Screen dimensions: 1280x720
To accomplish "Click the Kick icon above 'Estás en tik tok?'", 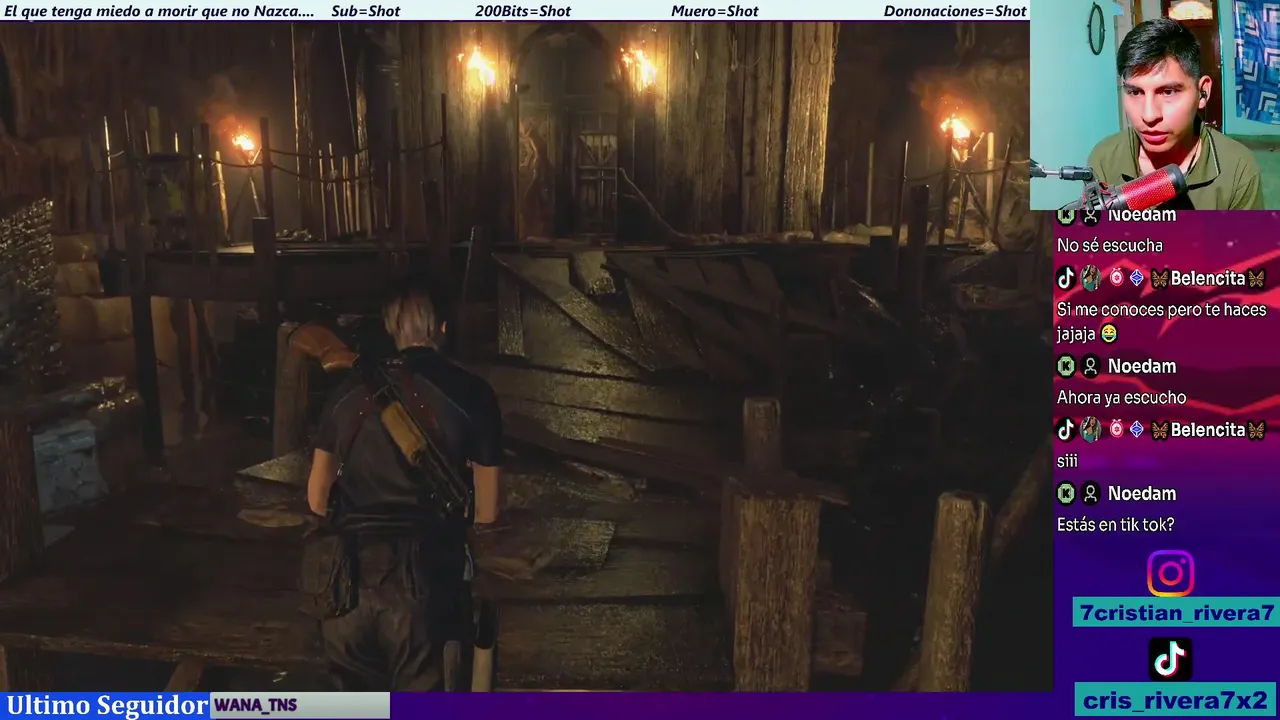I will click(1066, 493).
